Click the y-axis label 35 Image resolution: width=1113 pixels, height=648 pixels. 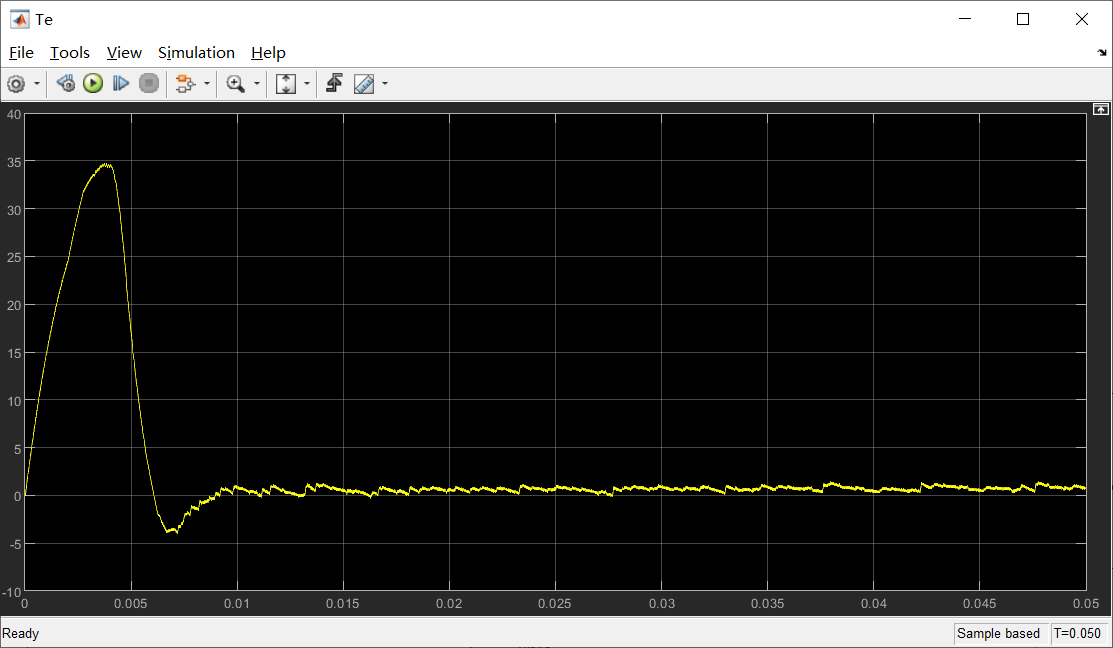click(x=13, y=162)
